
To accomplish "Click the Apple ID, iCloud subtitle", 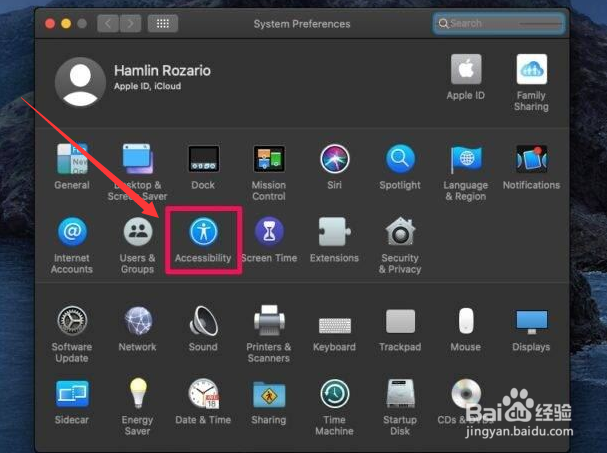I will 147,86.
